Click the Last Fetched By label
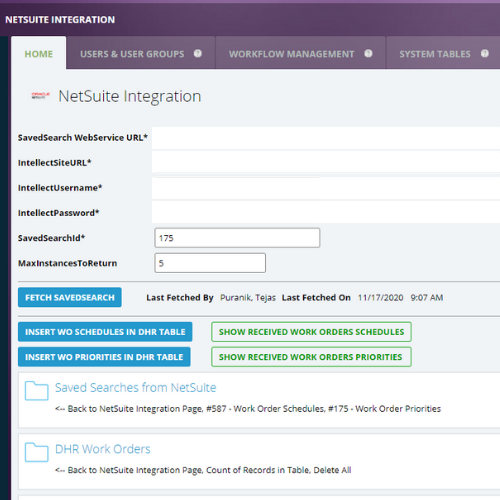Image resolution: width=500 pixels, height=500 pixels. (x=180, y=298)
